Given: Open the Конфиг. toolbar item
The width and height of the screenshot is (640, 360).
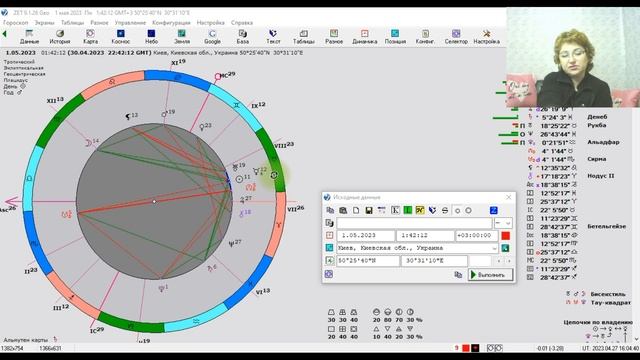Looking at the screenshot, I should (x=425, y=36).
